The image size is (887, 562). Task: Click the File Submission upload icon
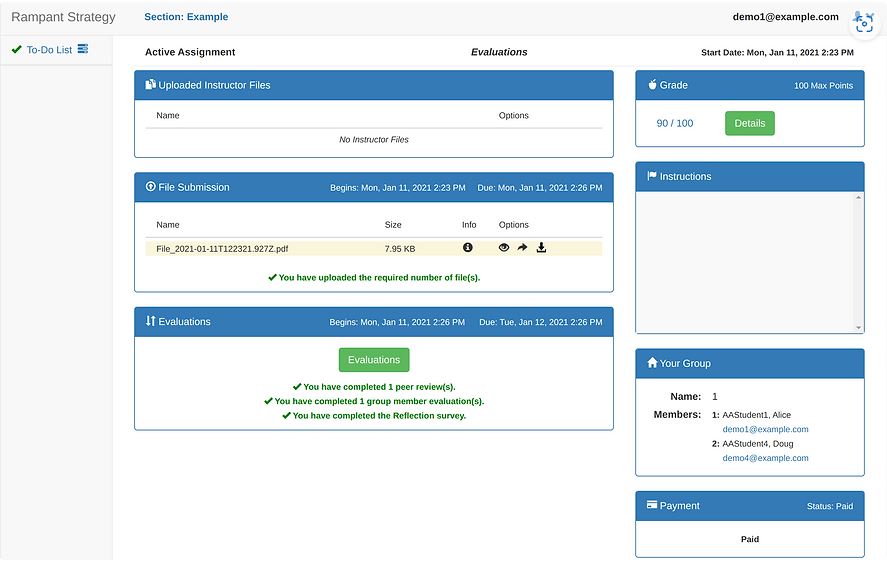click(151, 187)
